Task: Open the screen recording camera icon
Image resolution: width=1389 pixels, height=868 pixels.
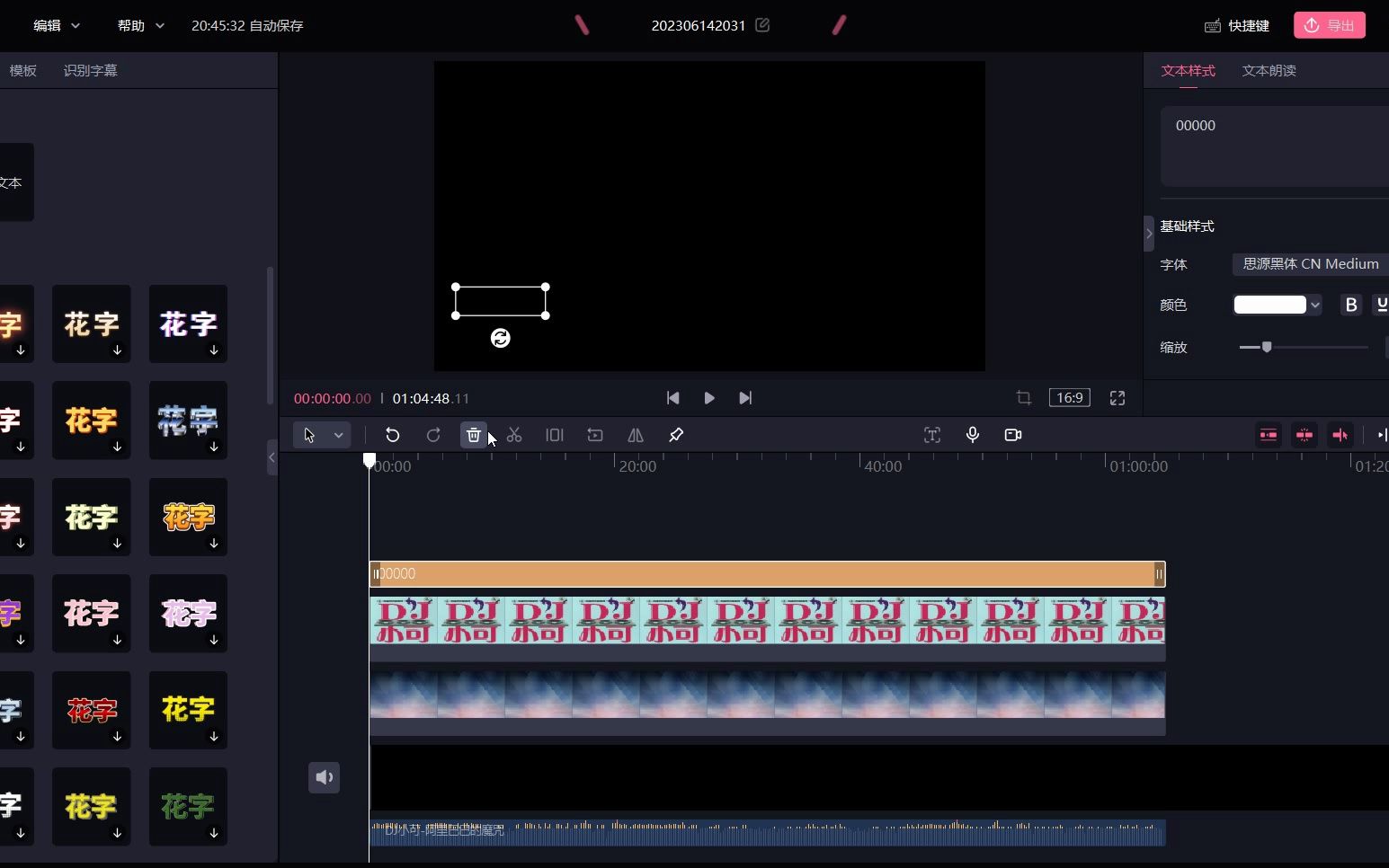Action: [1013, 435]
